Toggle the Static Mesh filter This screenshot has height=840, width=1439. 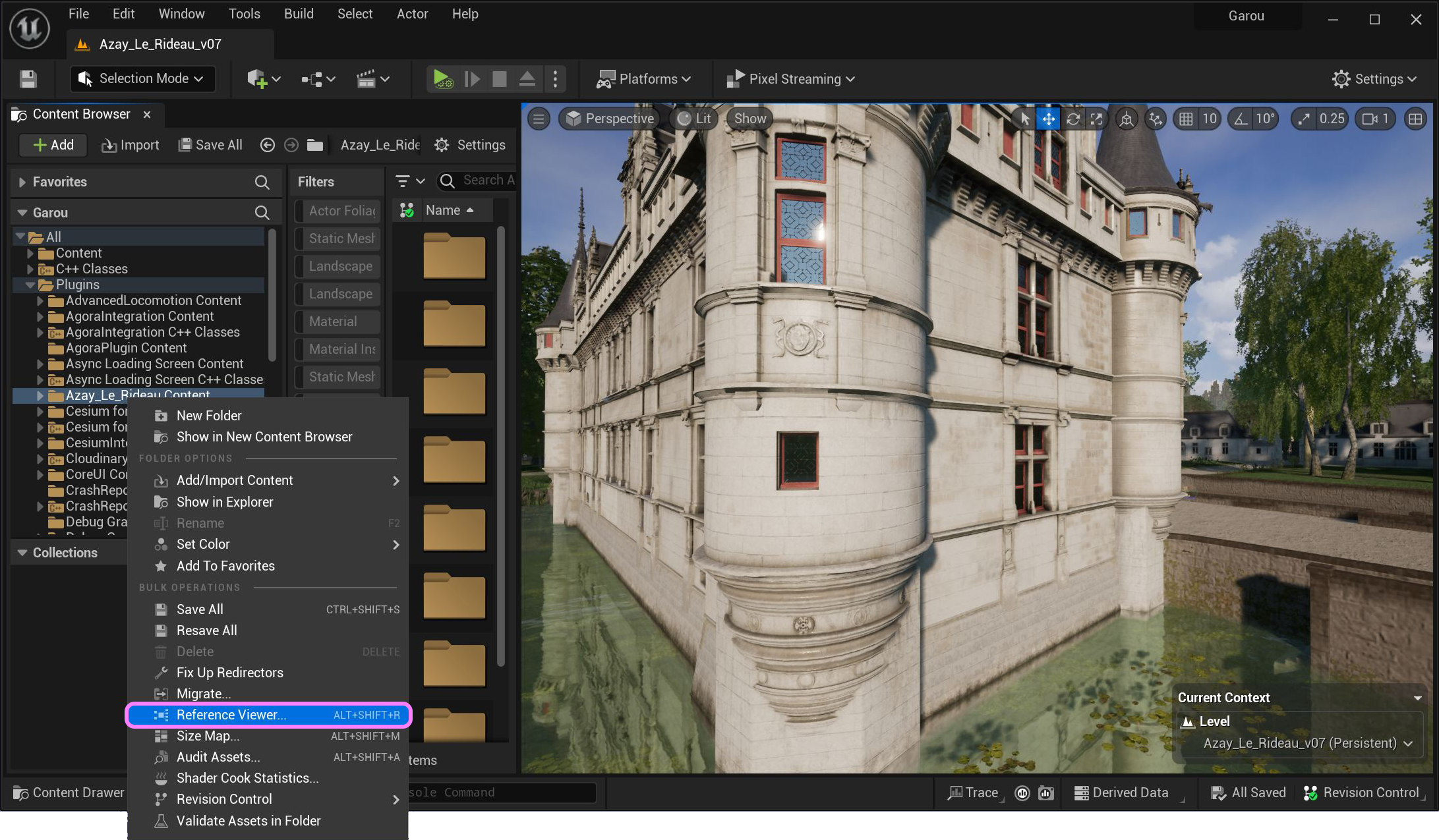point(341,238)
